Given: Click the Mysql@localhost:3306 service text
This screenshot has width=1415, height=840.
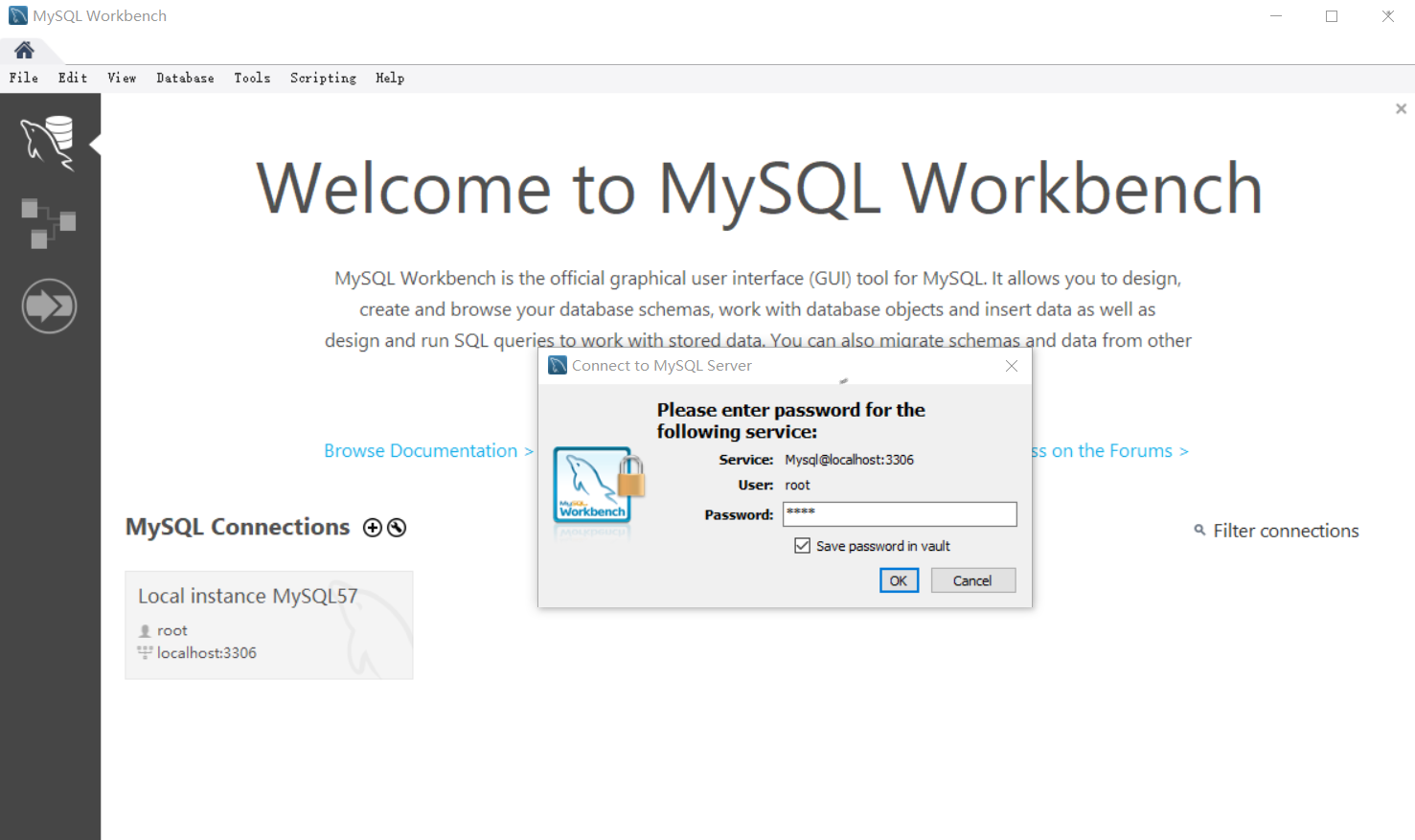Looking at the screenshot, I should [849, 460].
